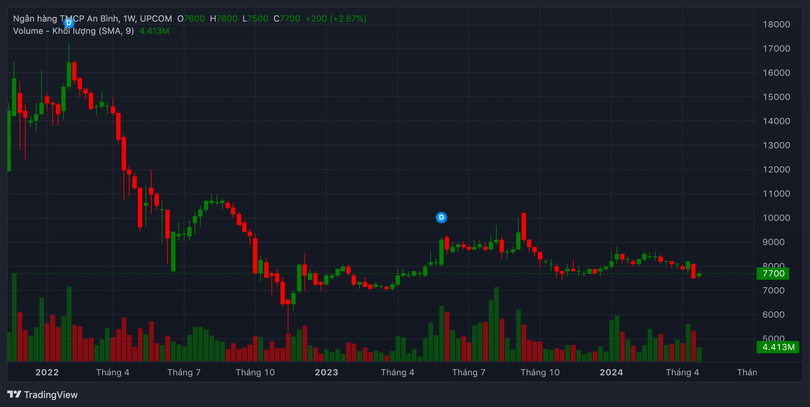The image size is (810, 407).
Task: Click the 18000 price scale label
Action: [776, 24]
